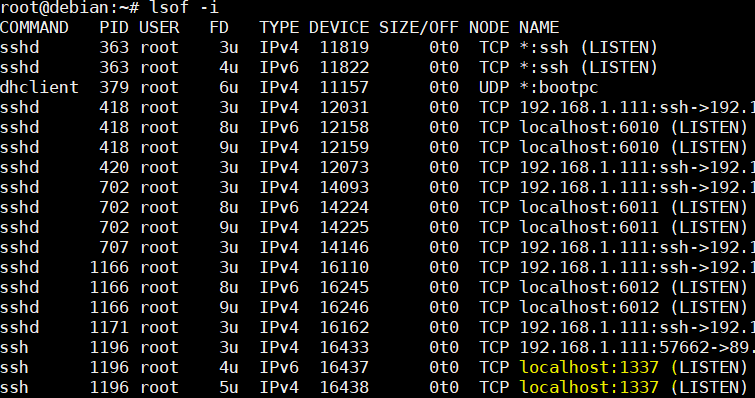The height and width of the screenshot is (398, 755).
Task: Click PID 1171 in sshd row
Action: tap(109, 327)
